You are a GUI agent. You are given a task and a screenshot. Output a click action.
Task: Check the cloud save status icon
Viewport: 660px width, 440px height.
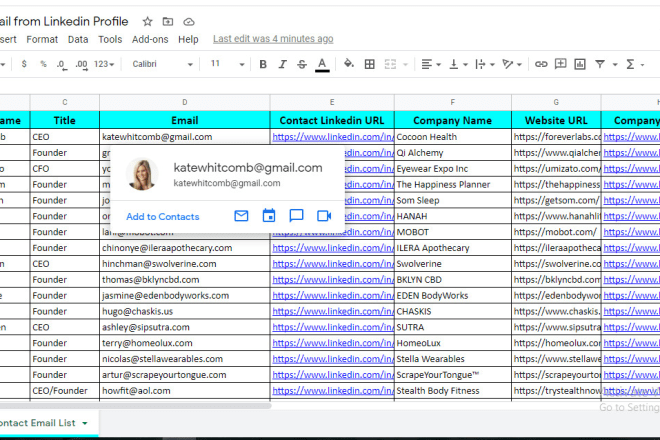click(189, 21)
